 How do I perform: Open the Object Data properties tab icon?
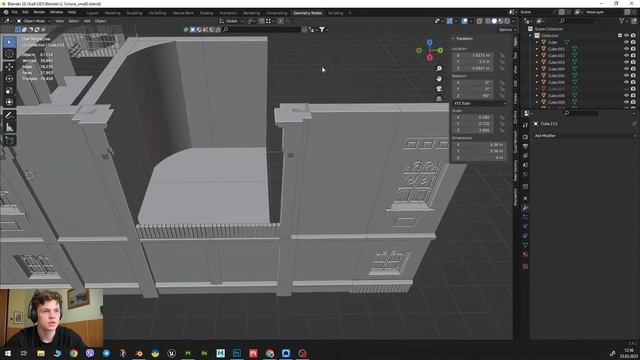tap(525, 245)
